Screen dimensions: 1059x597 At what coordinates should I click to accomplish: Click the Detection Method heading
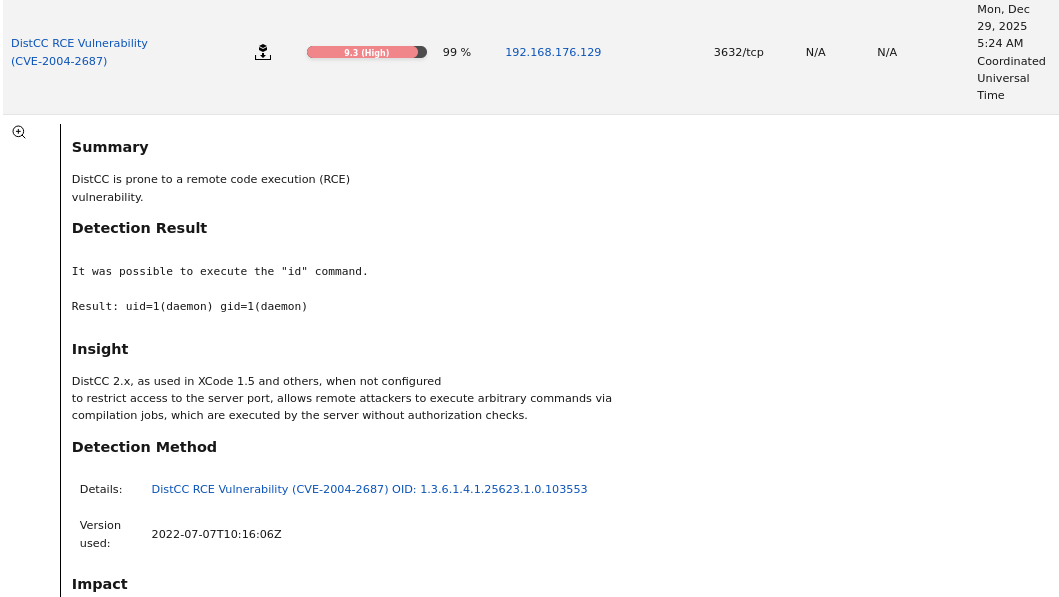(x=144, y=447)
